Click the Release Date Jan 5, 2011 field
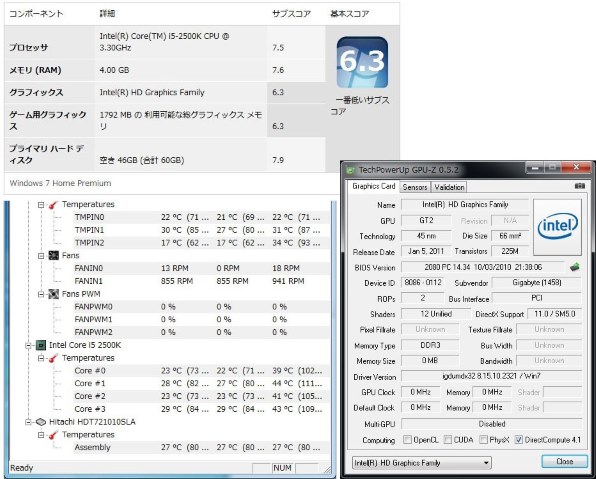596x479 pixels. (426, 251)
